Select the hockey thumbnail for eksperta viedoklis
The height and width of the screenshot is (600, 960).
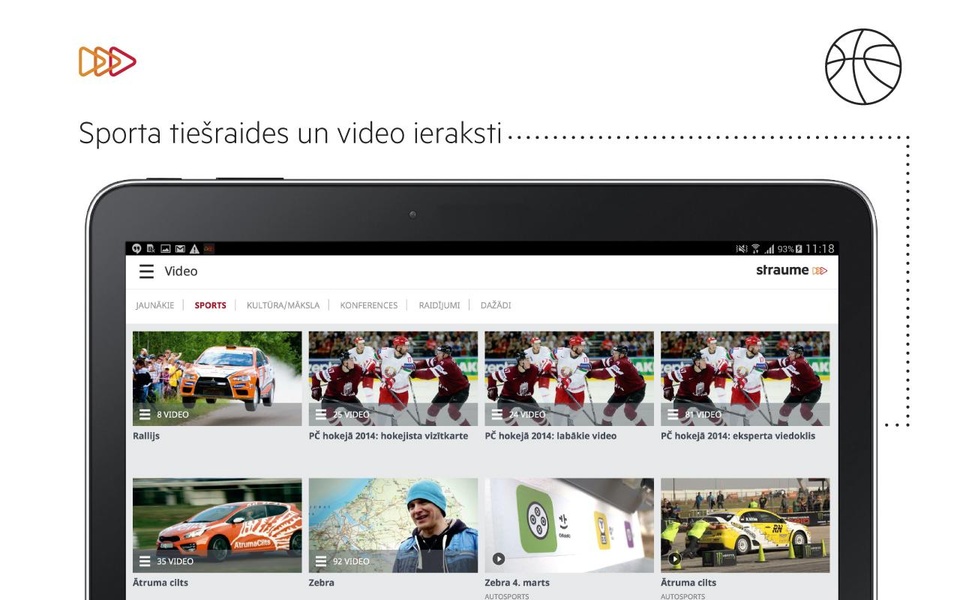[x=745, y=378]
